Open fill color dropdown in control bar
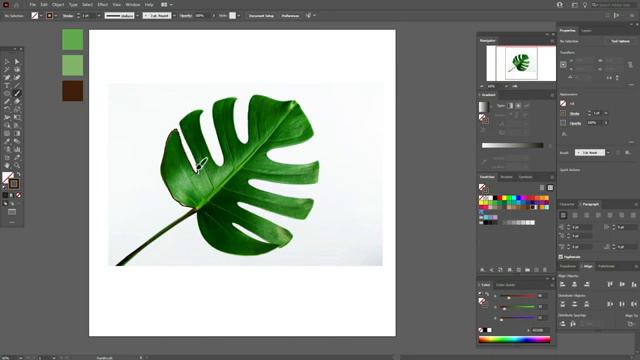640x360 pixels. (x=41, y=16)
